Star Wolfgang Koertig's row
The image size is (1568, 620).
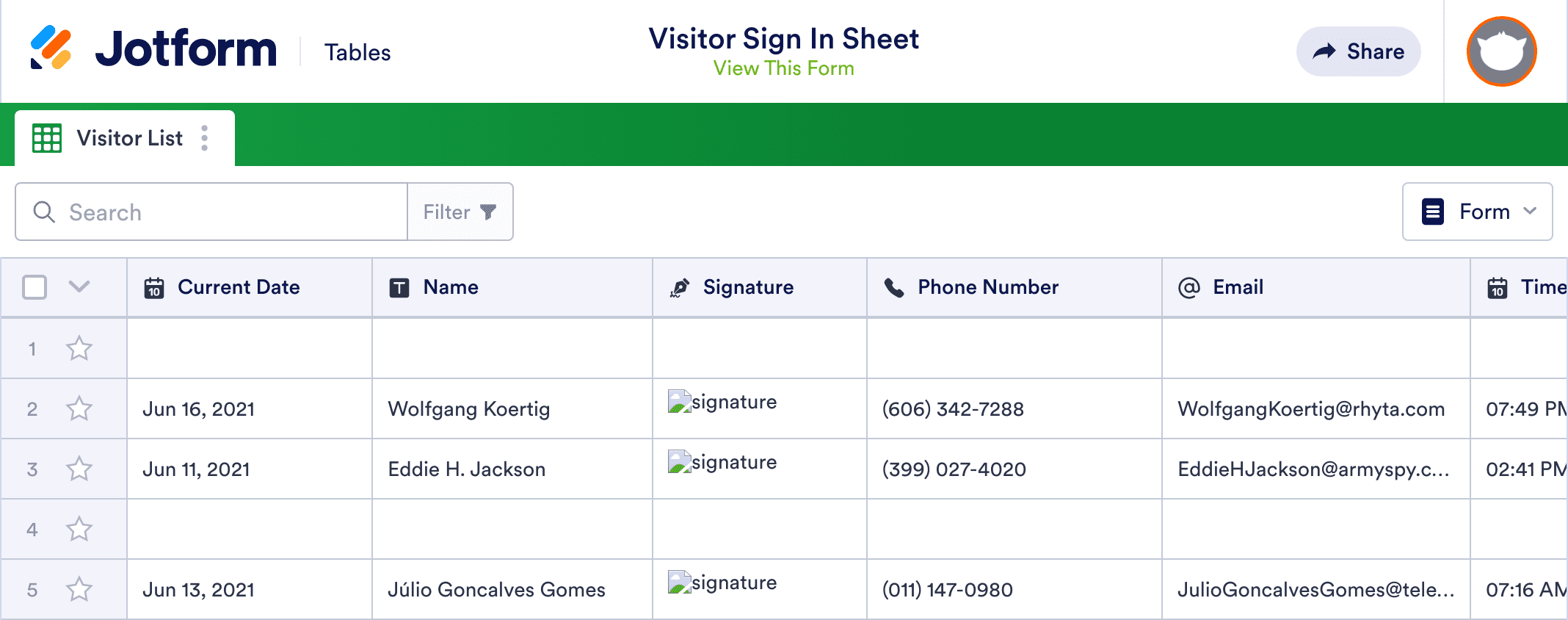pyautogui.click(x=79, y=409)
